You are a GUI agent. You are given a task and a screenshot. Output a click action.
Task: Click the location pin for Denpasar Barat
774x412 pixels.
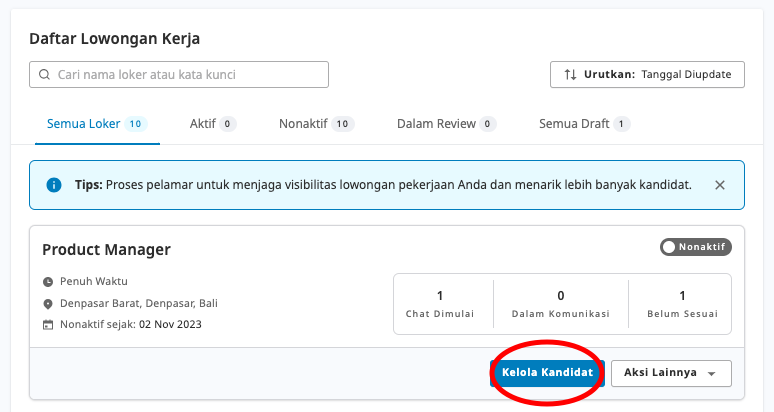(x=48, y=304)
